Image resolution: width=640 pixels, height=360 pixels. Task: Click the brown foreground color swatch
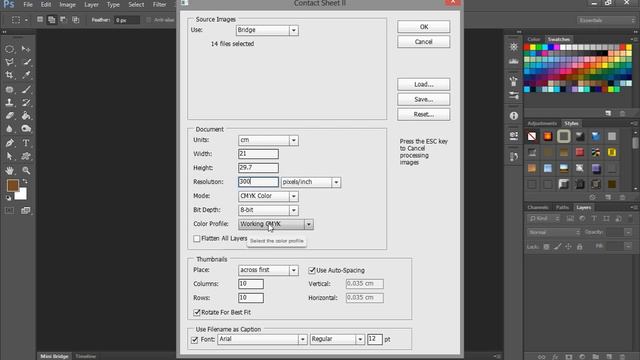tap(12, 185)
